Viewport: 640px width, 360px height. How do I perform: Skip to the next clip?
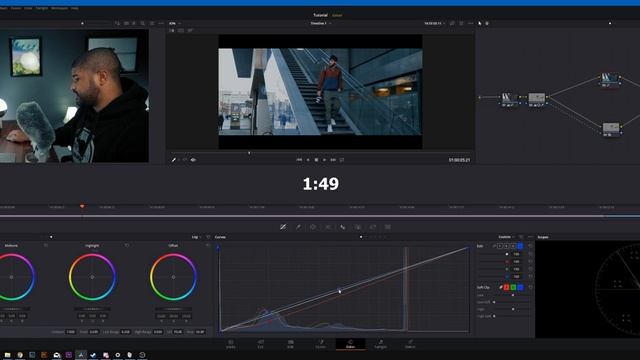333,160
